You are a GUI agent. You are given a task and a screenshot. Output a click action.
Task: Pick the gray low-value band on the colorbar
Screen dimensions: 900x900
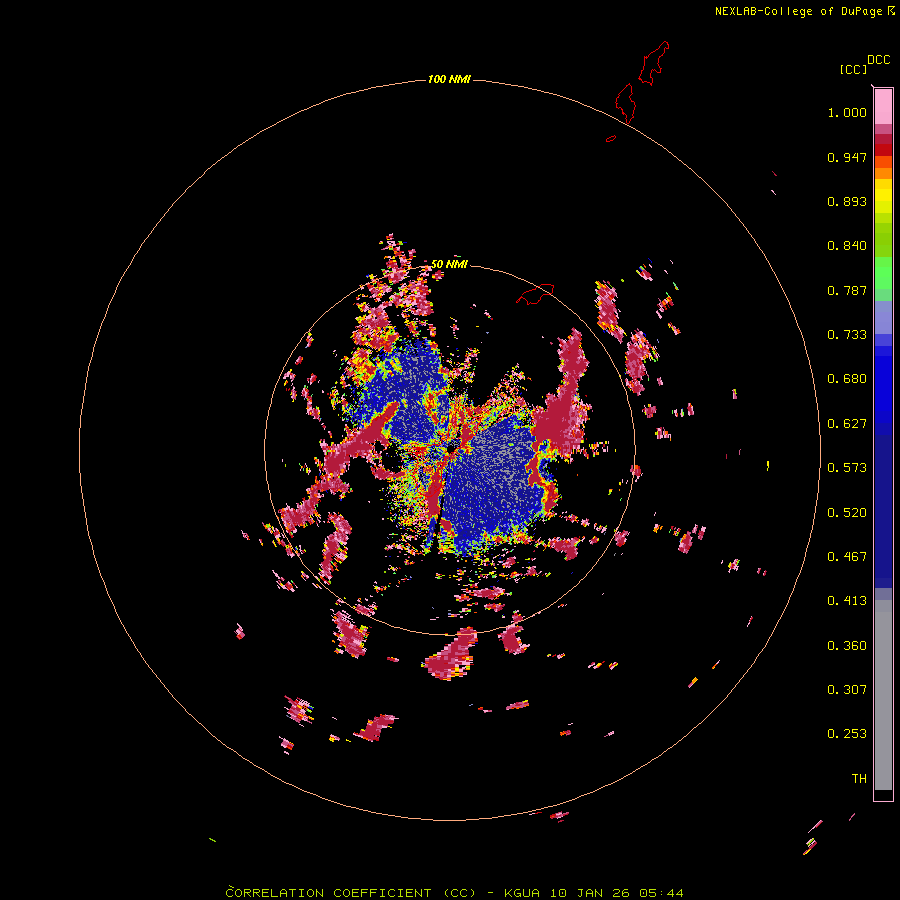click(x=883, y=695)
